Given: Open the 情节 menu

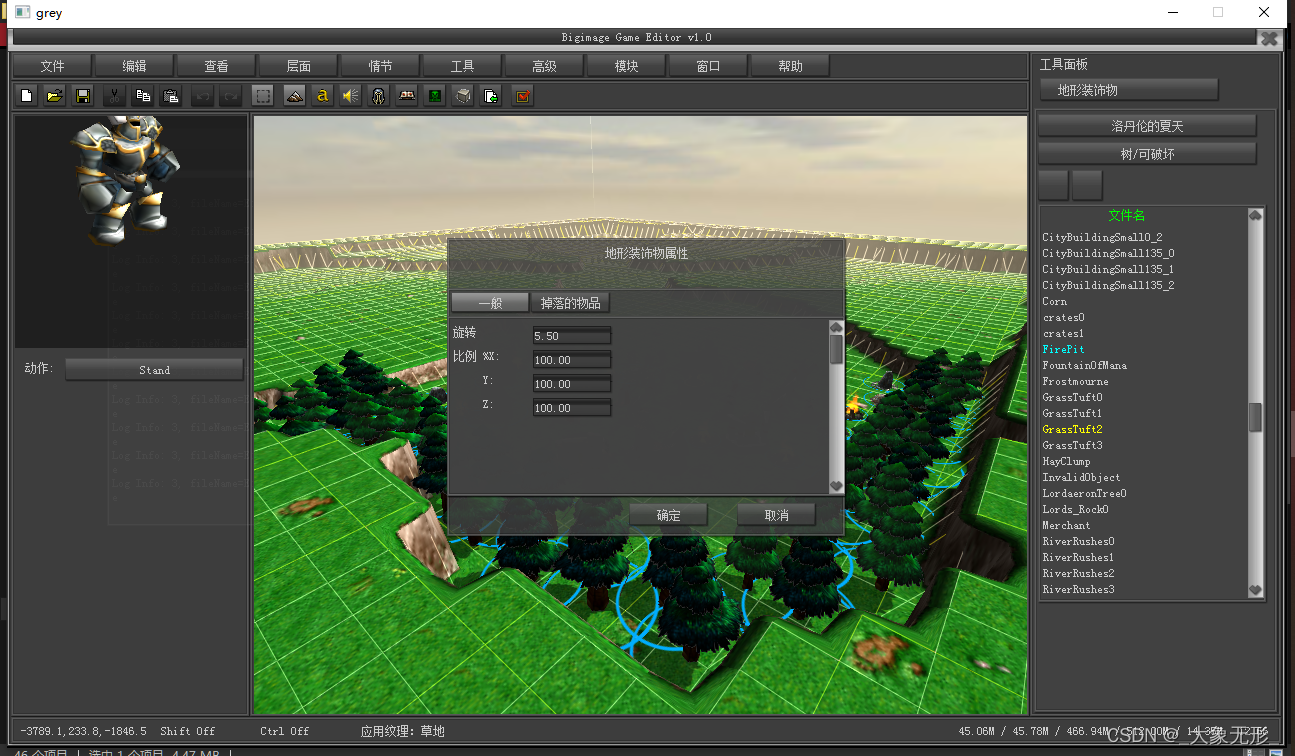Looking at the screenshot, I should 380,66.
